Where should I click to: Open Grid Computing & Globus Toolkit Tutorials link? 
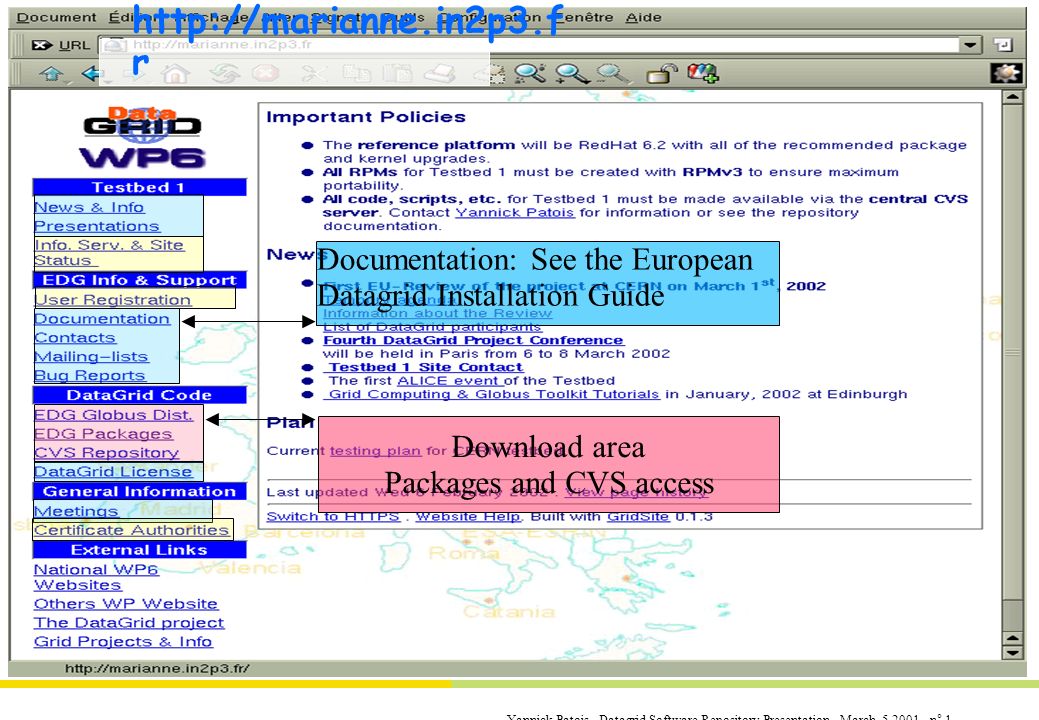click(x=494, y=394)
